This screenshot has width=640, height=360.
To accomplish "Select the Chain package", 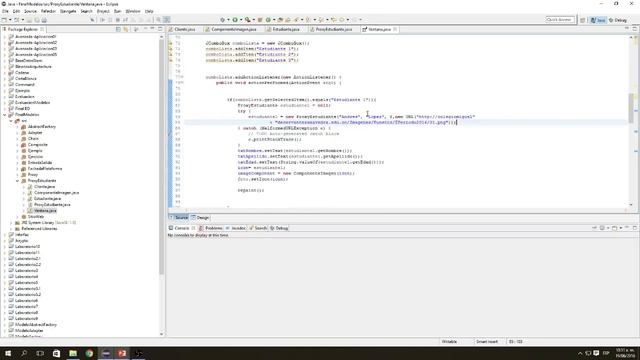I will 30,139.
